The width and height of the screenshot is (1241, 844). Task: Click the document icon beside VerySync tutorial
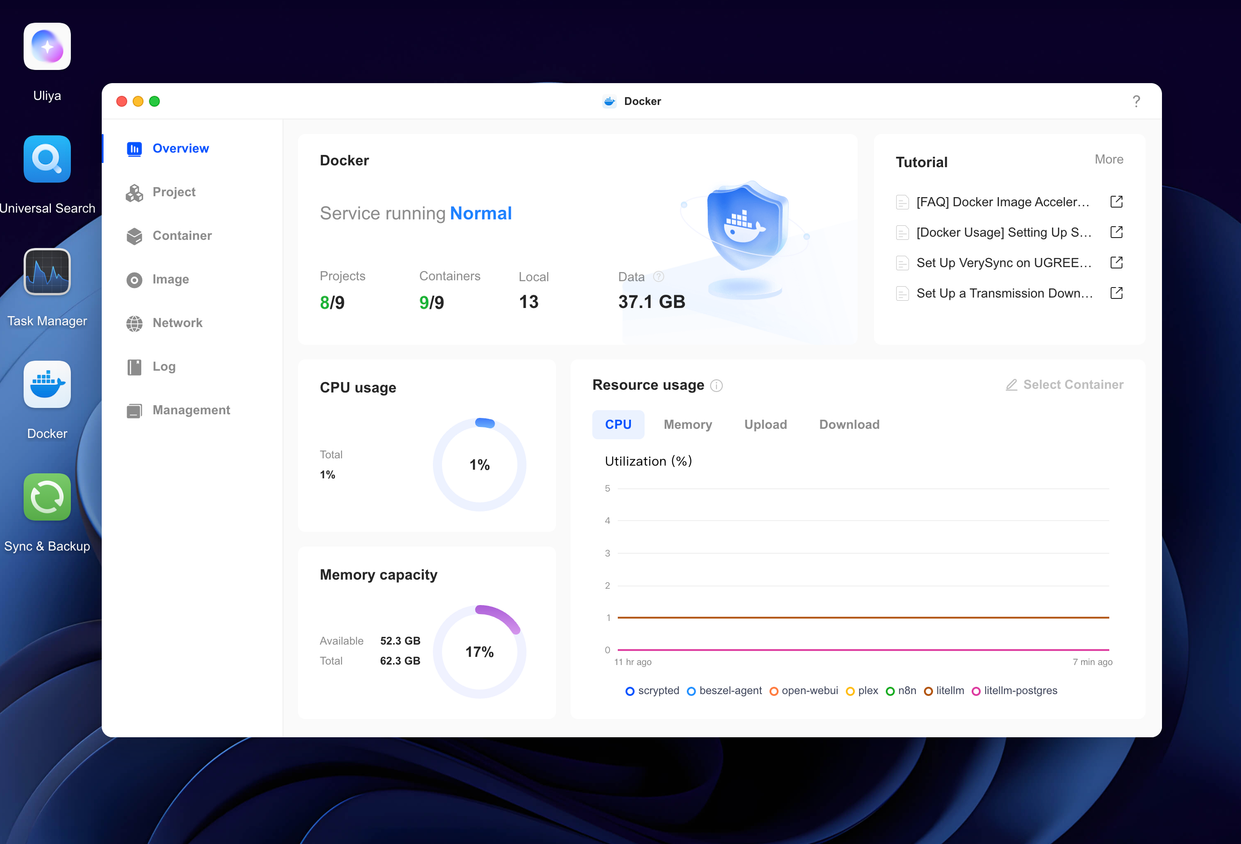click(x=902, y=263)
